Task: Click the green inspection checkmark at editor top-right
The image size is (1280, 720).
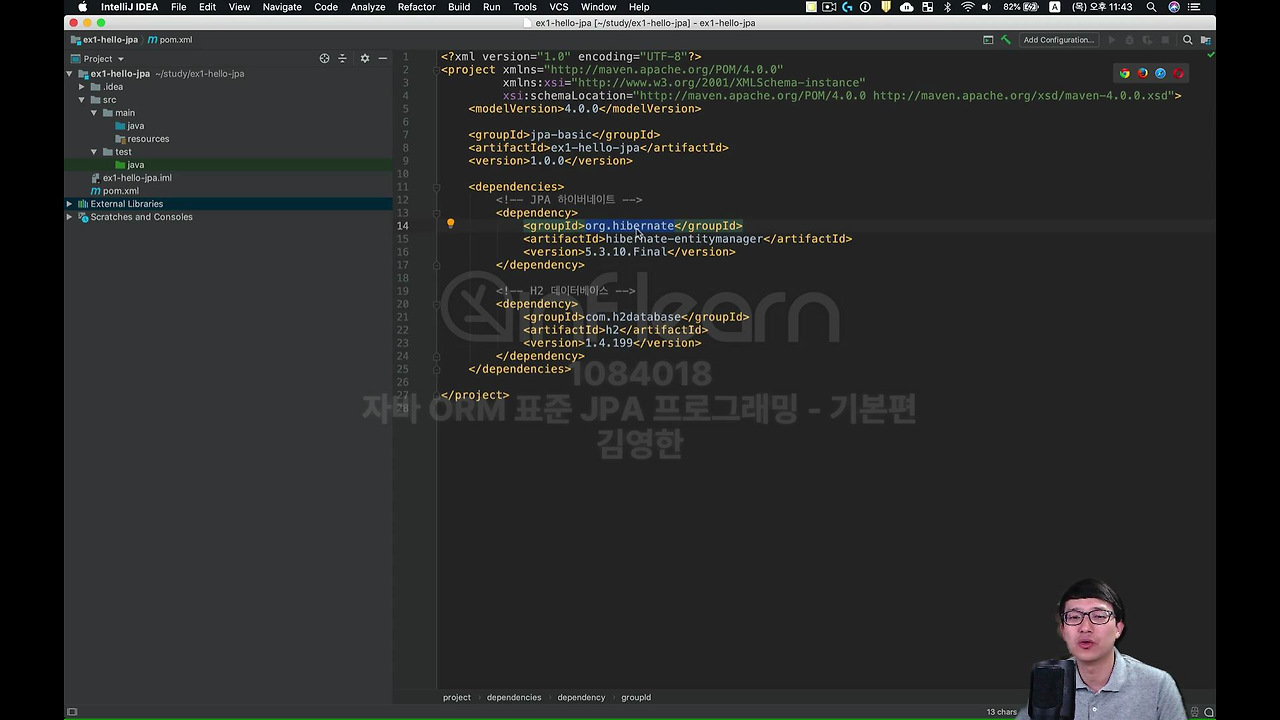Action: point(1210,56)
